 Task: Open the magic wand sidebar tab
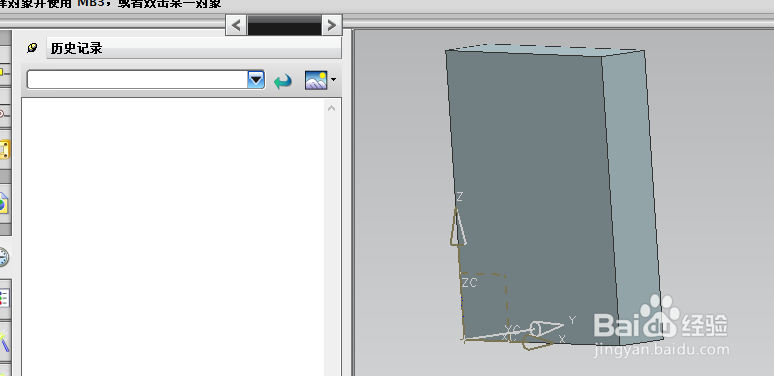(x=4, y=341)
